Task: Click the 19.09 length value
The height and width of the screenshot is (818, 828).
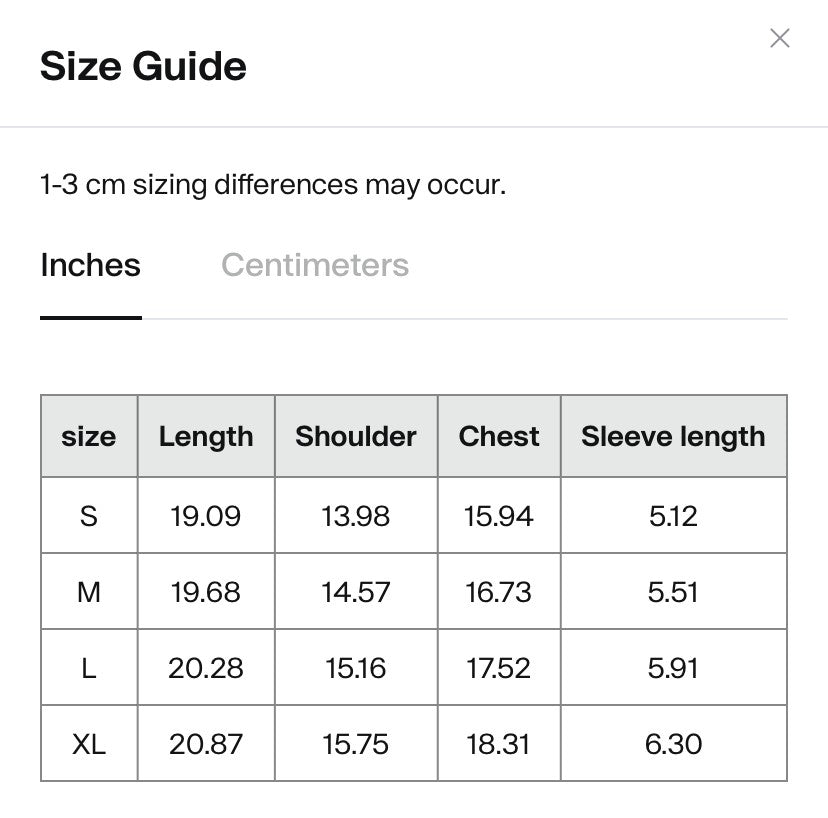Action: [206, 516]
